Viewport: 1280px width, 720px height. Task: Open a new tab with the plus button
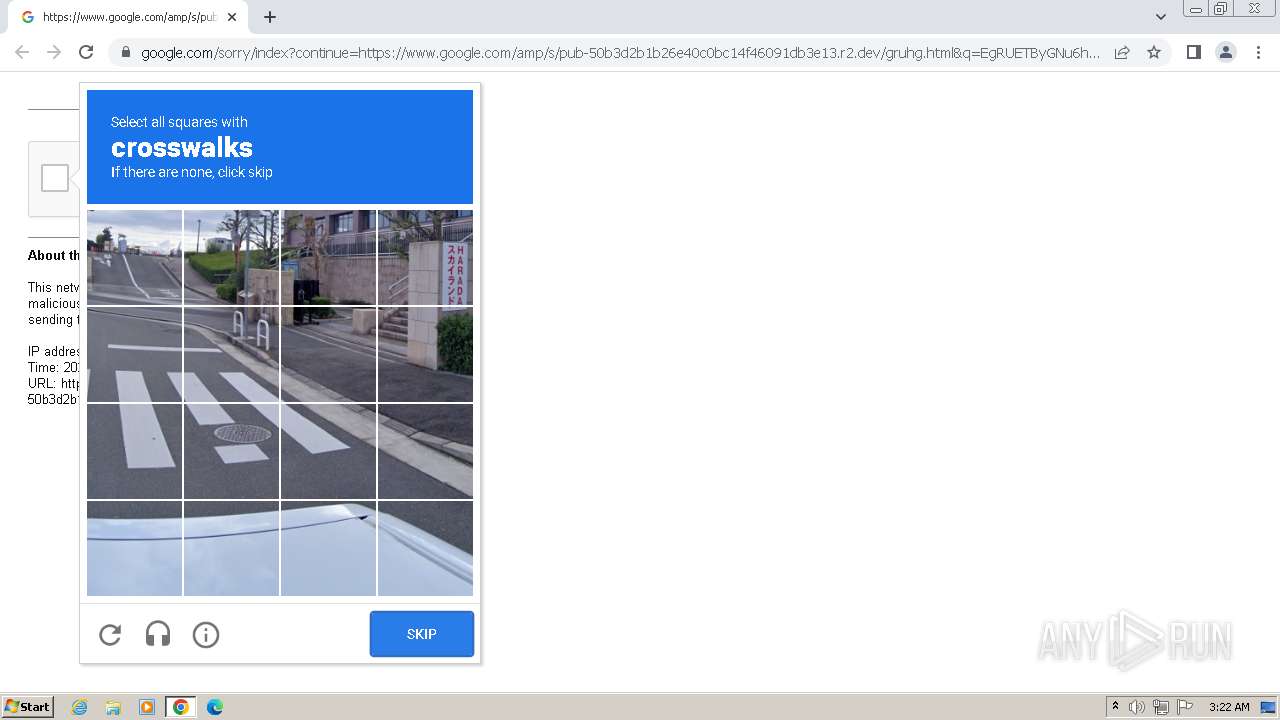(270, 17)
